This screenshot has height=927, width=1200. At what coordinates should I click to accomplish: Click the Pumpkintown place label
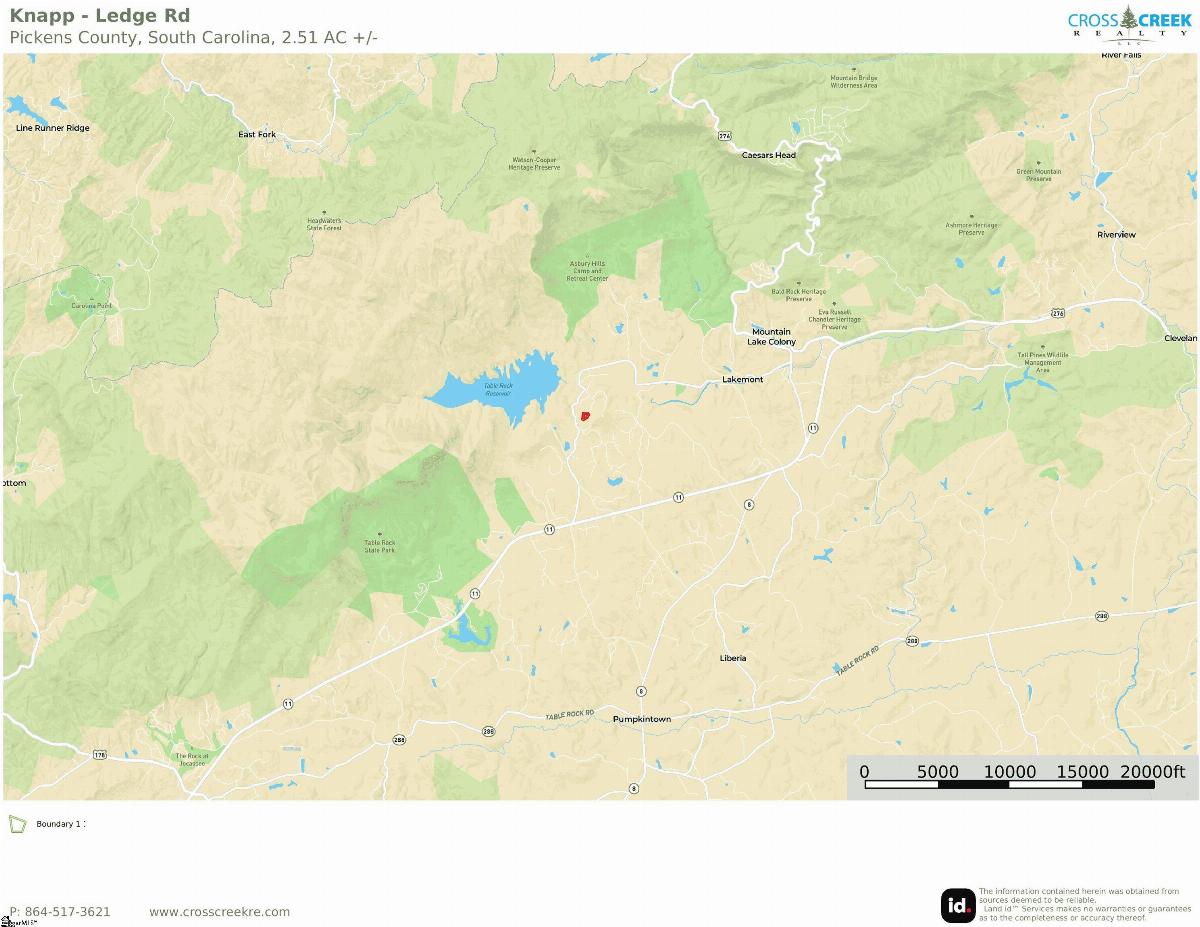point(641,719)
